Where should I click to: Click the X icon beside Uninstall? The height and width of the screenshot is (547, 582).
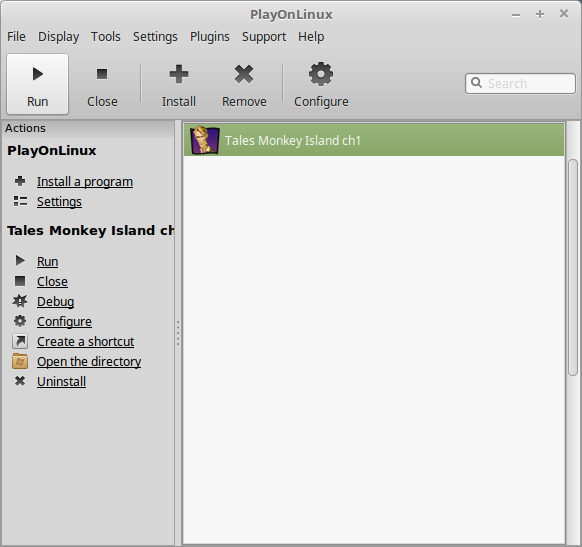(x=20, y=381)
